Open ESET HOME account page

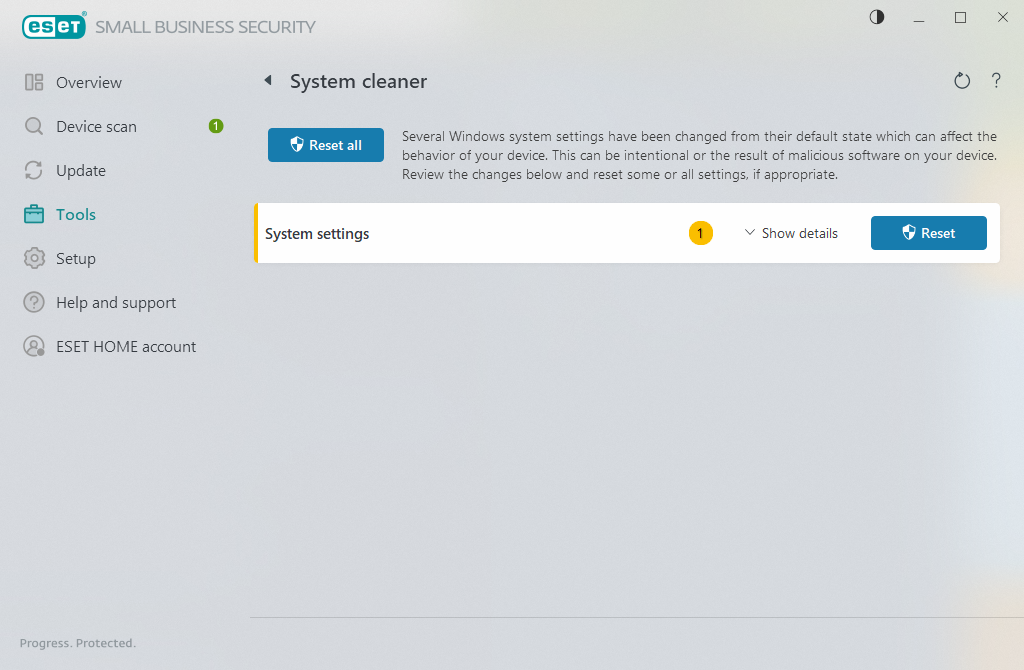[126, 347]
